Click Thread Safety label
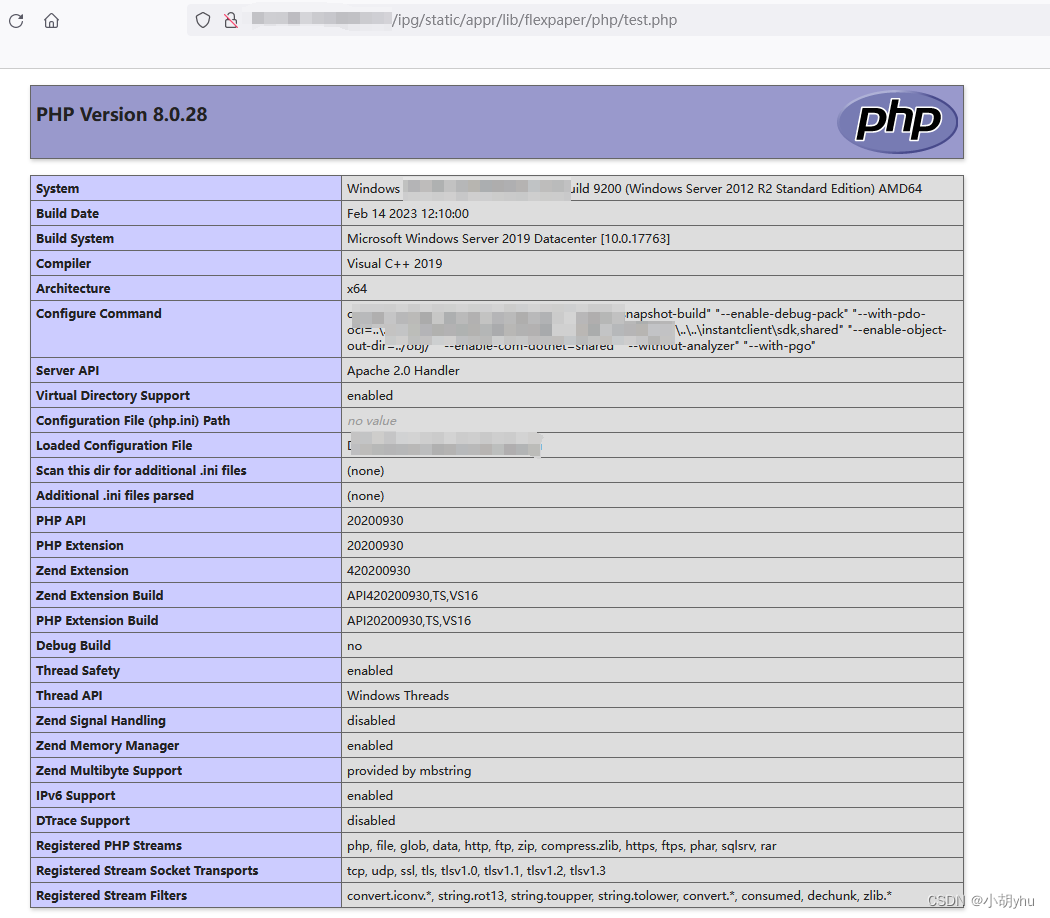 pyautogui.click(x=78, y=670)
